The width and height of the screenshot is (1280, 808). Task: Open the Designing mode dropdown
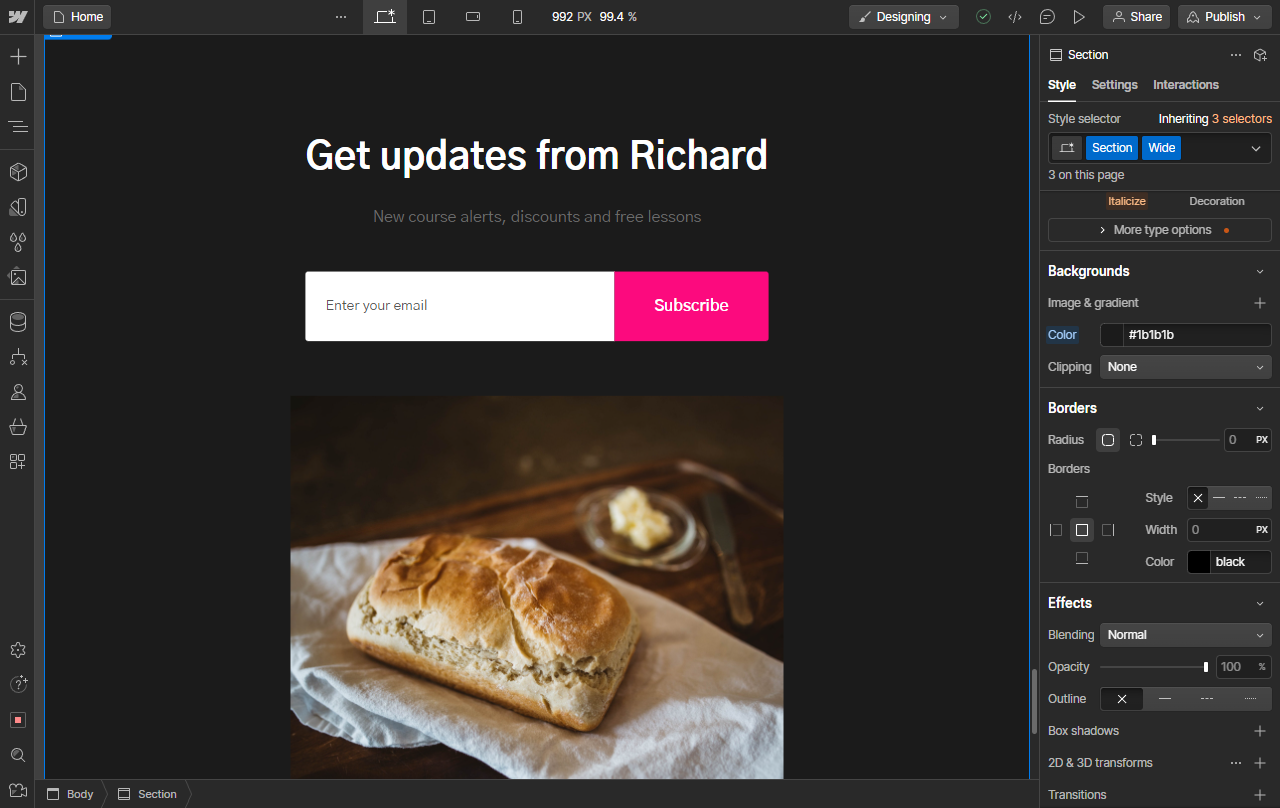point(904,17)
